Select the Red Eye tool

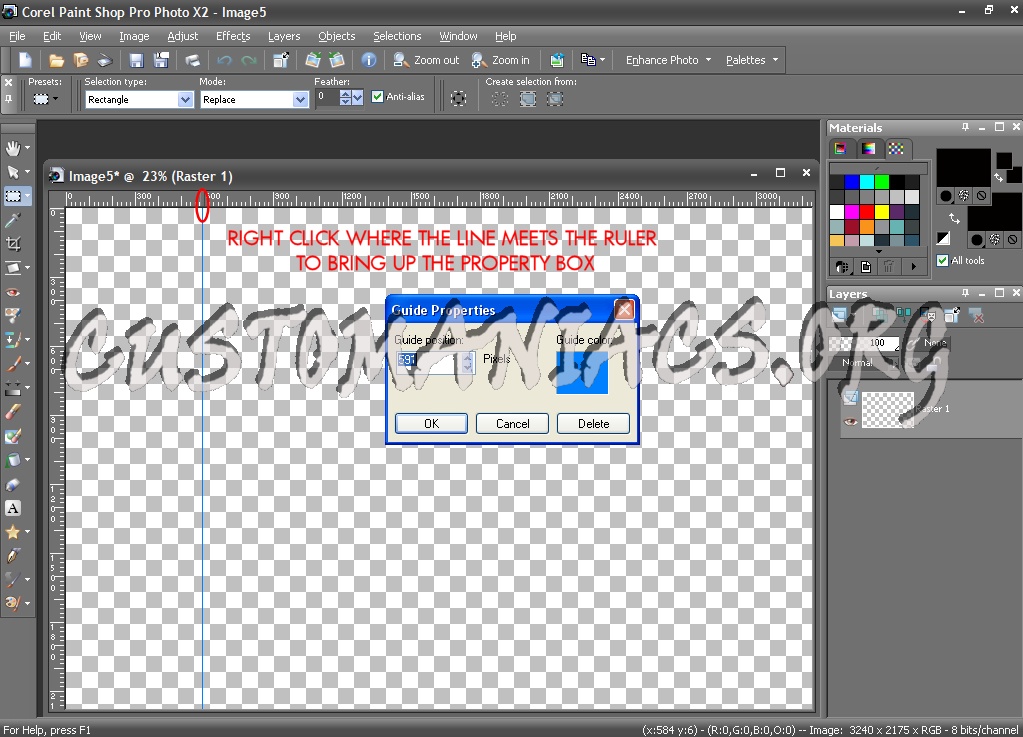(12, 292)
